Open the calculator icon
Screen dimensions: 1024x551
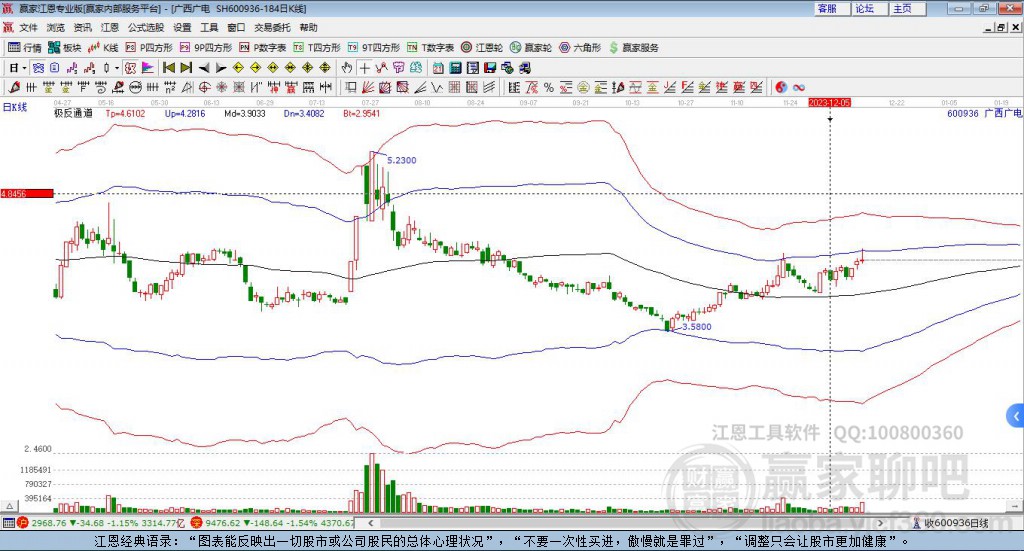455,68
